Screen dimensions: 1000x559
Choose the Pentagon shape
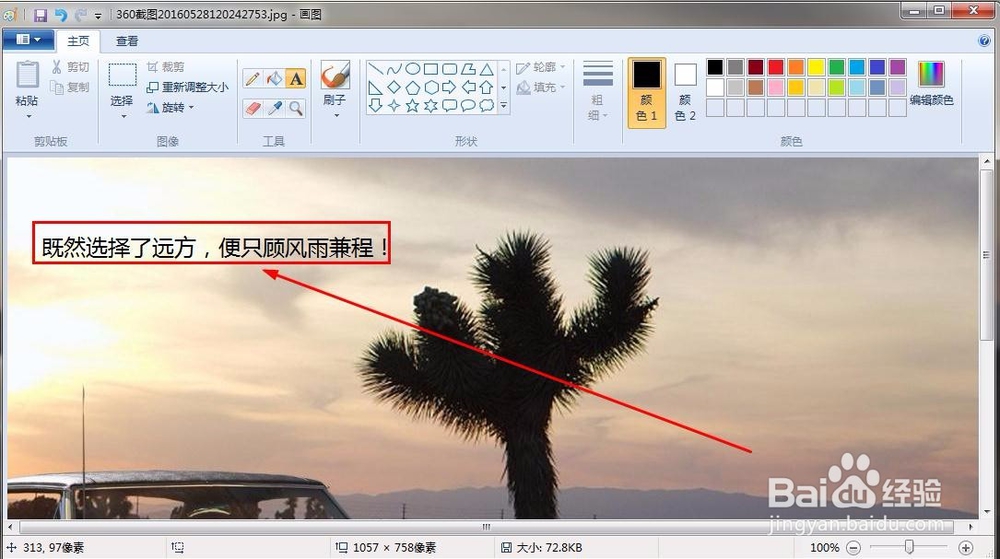(413, 87)
